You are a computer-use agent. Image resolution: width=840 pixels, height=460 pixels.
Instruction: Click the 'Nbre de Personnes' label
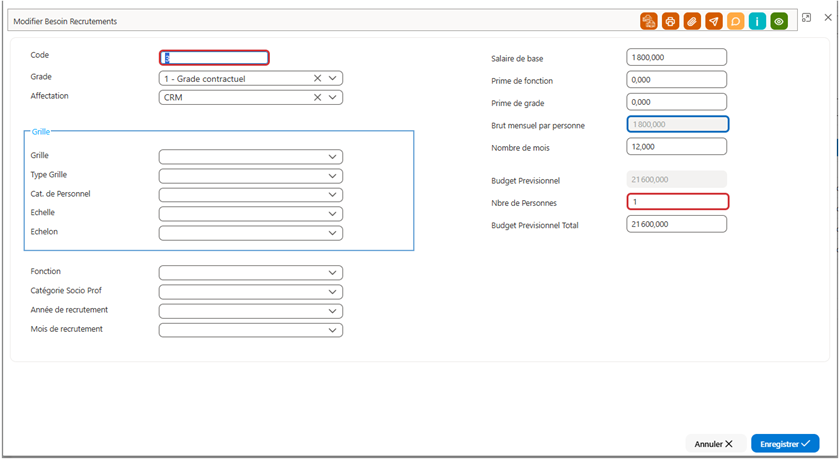click(x=524, y=203)
